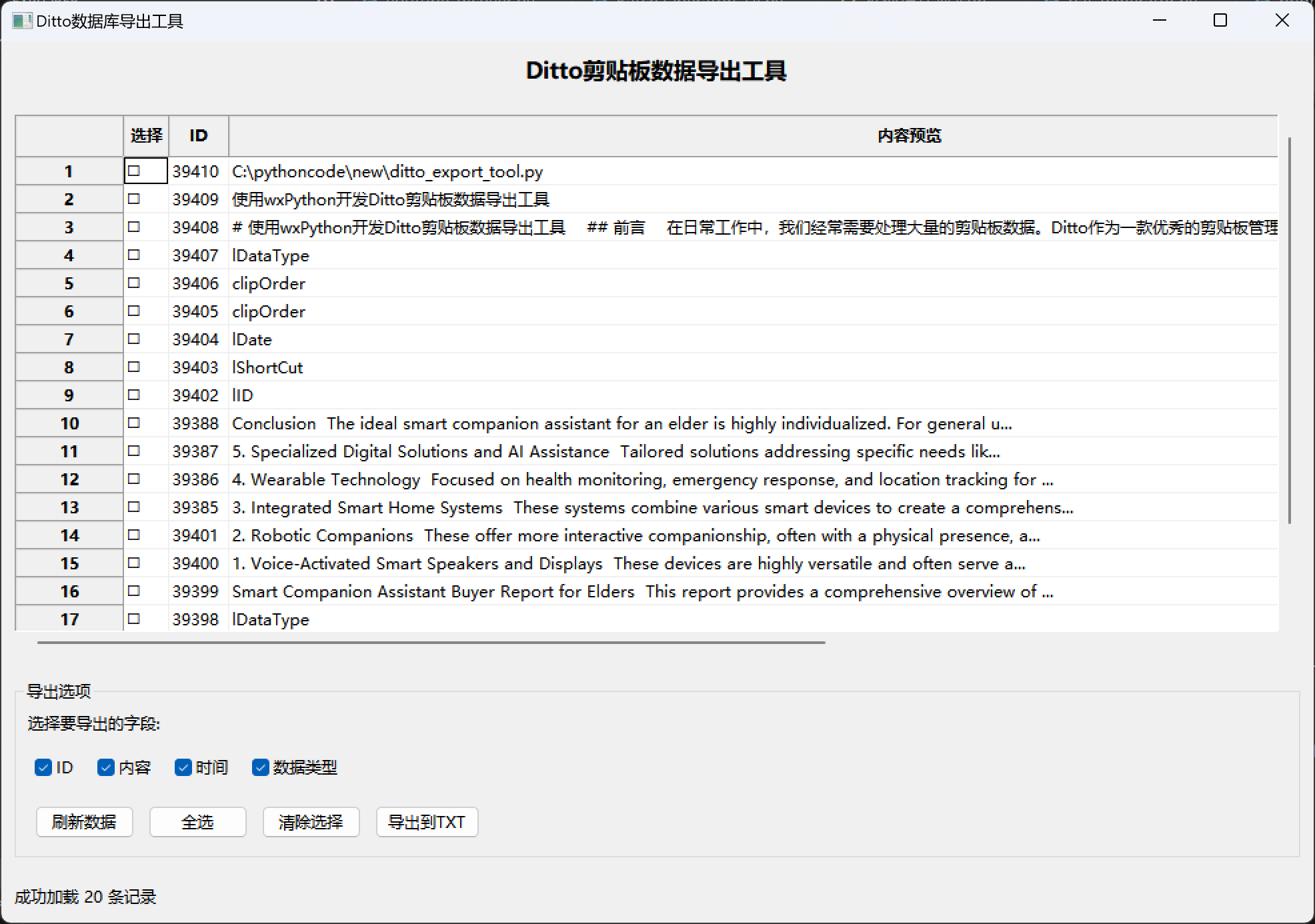Click the Voice-Activated Smart Speakers cell
Viewport: 1315px width, 924px height.
(x=754, y=563)
